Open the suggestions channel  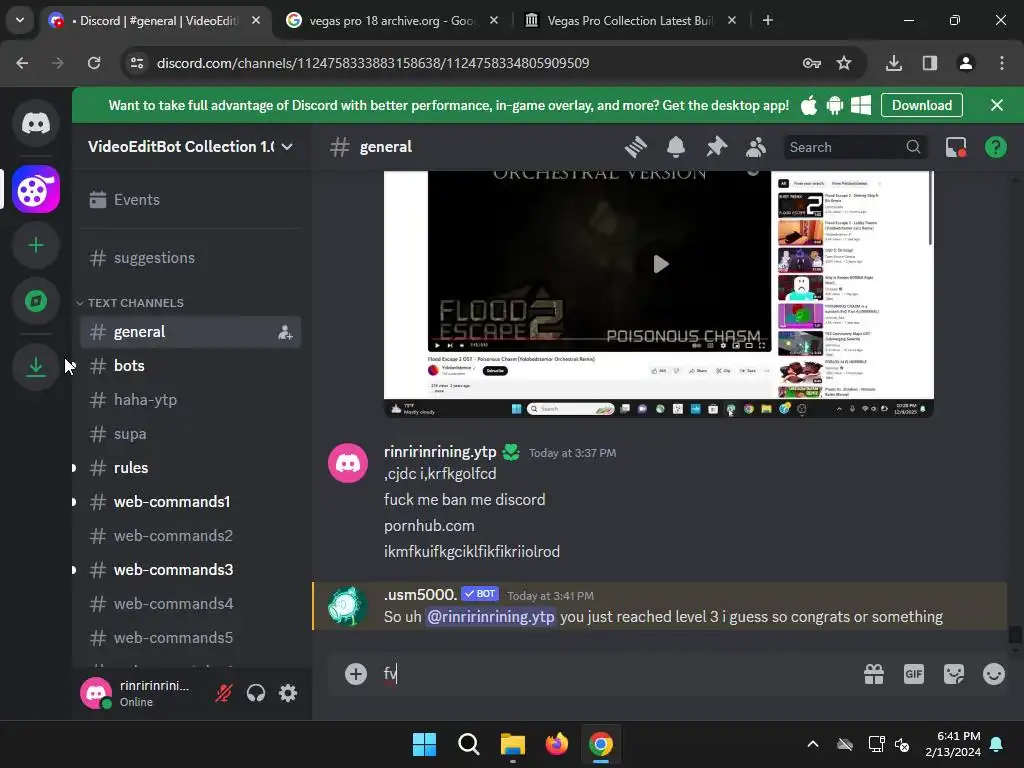pos(190,258)
